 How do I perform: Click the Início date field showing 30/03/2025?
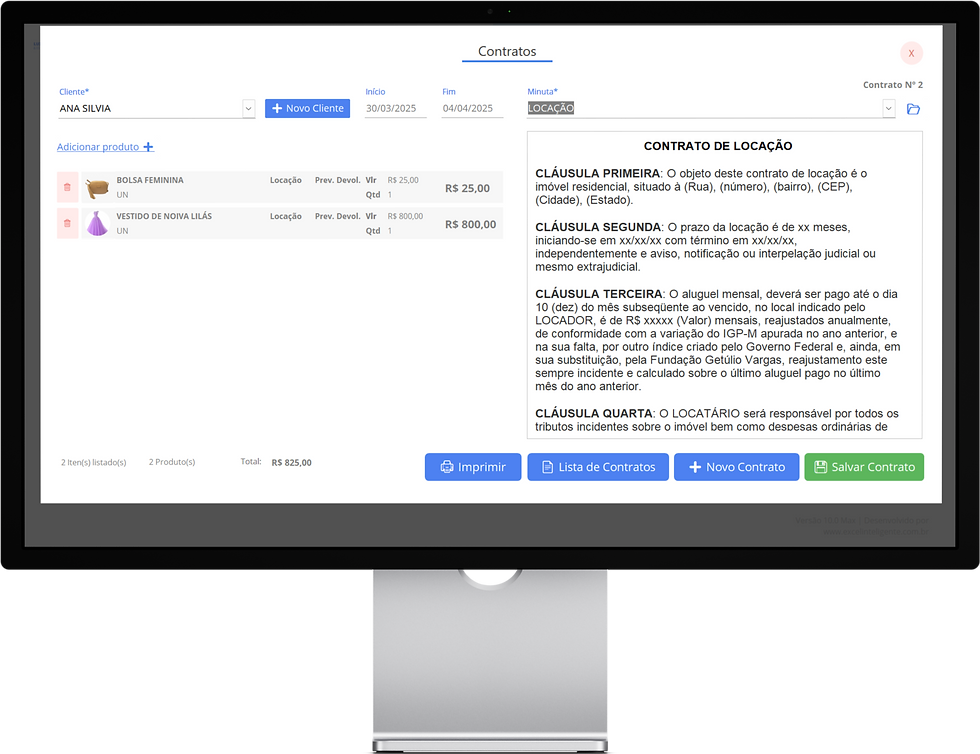coord(394,108)
